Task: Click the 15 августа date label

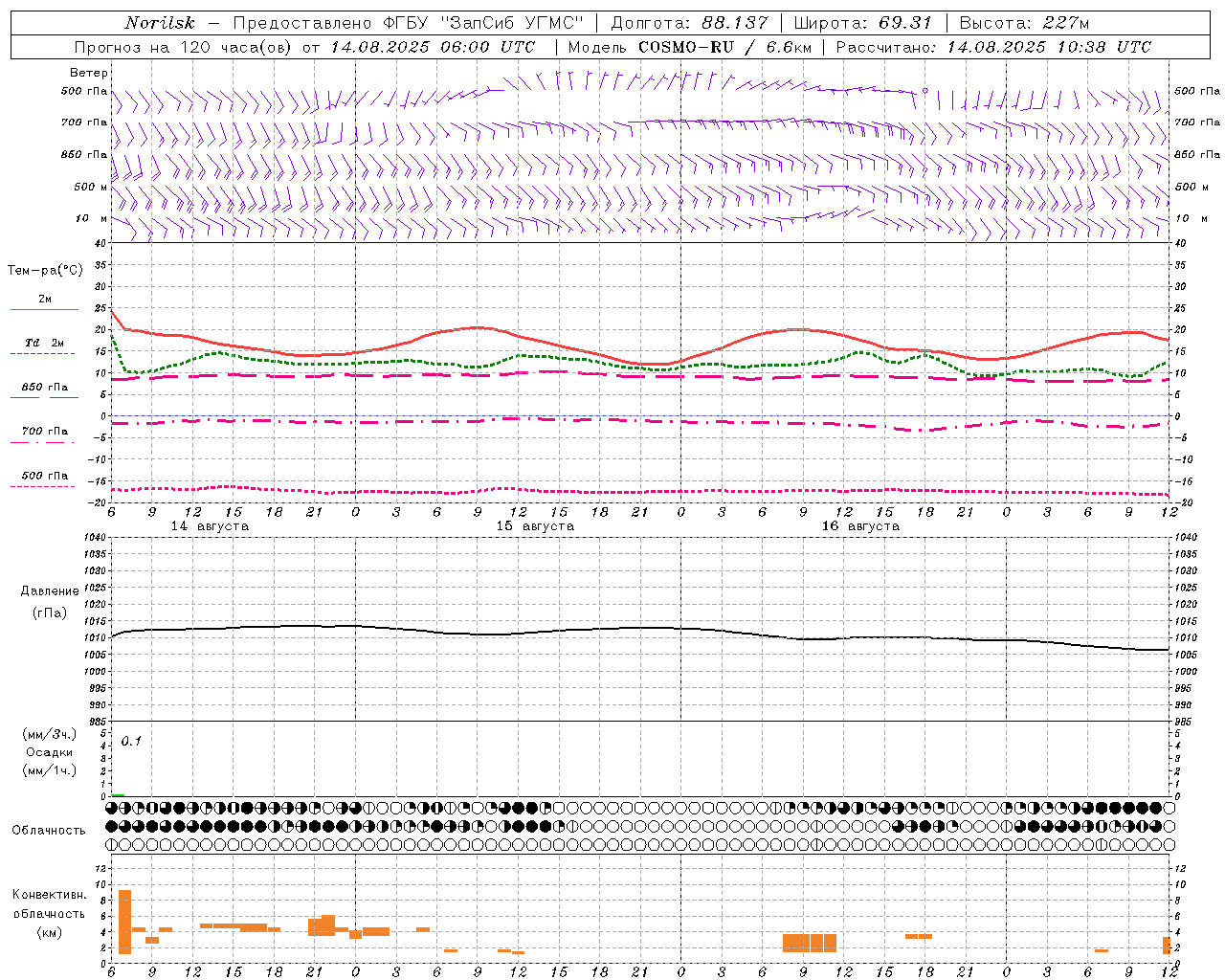Action: (x=535, y=526)
